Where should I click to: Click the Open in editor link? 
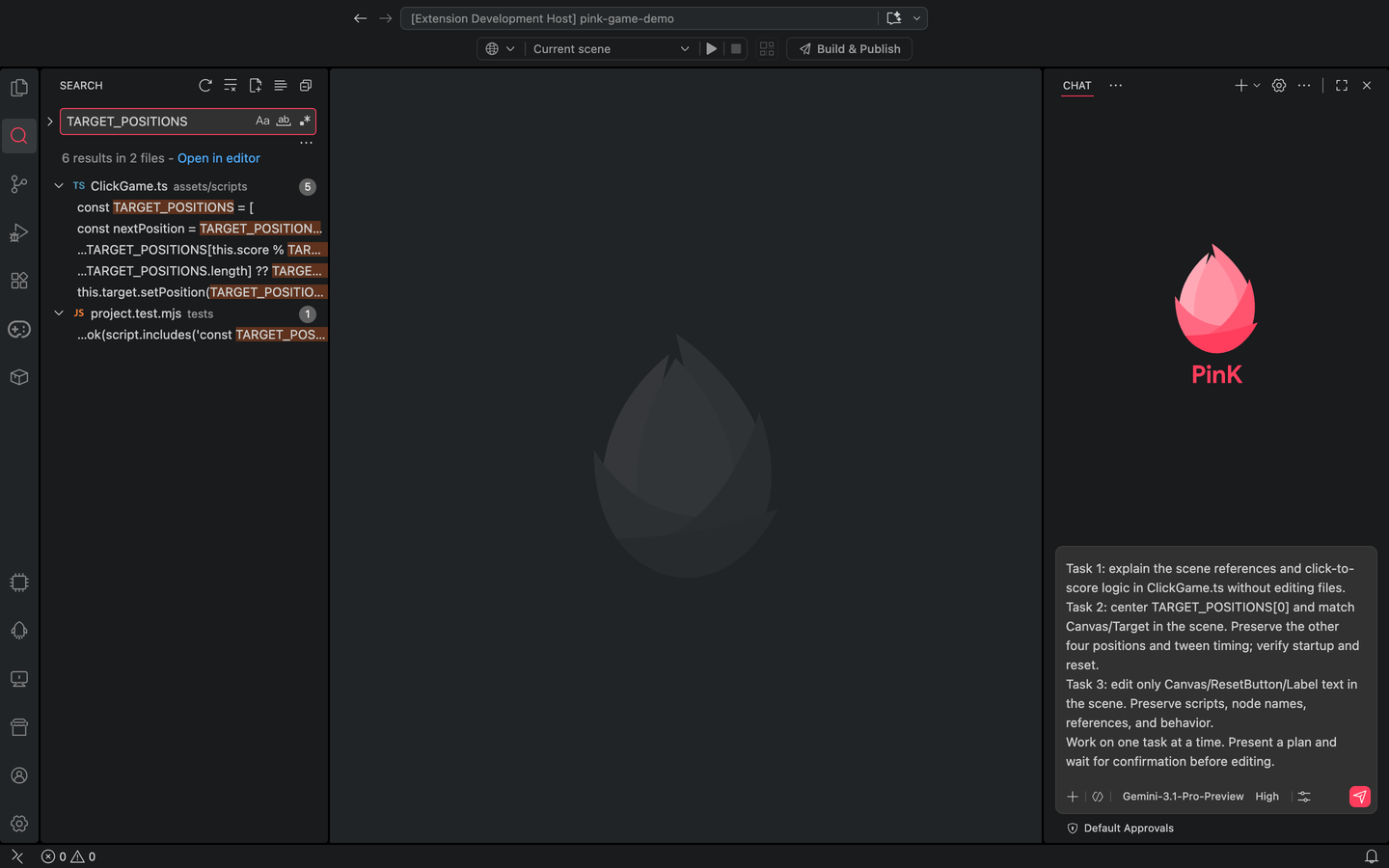[x=219, y=158]
